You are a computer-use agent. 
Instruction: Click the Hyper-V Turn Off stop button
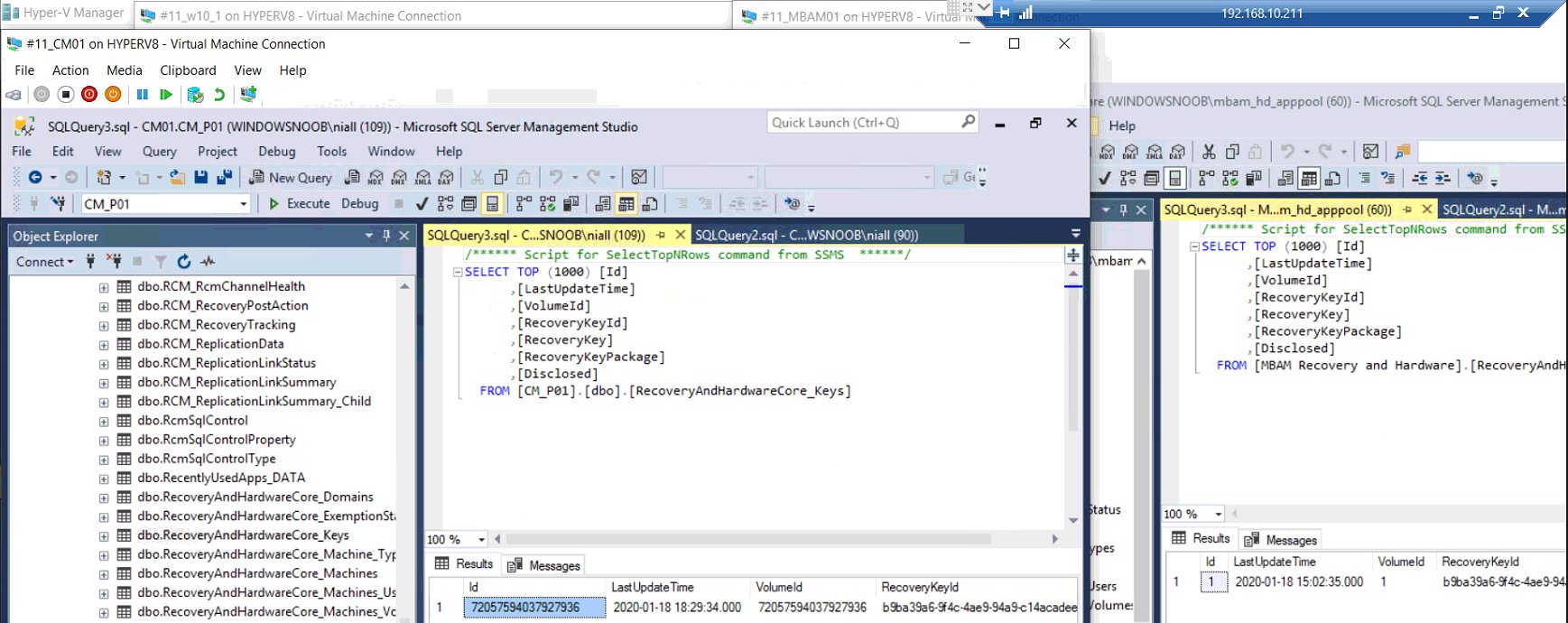[x=66, y=94]
